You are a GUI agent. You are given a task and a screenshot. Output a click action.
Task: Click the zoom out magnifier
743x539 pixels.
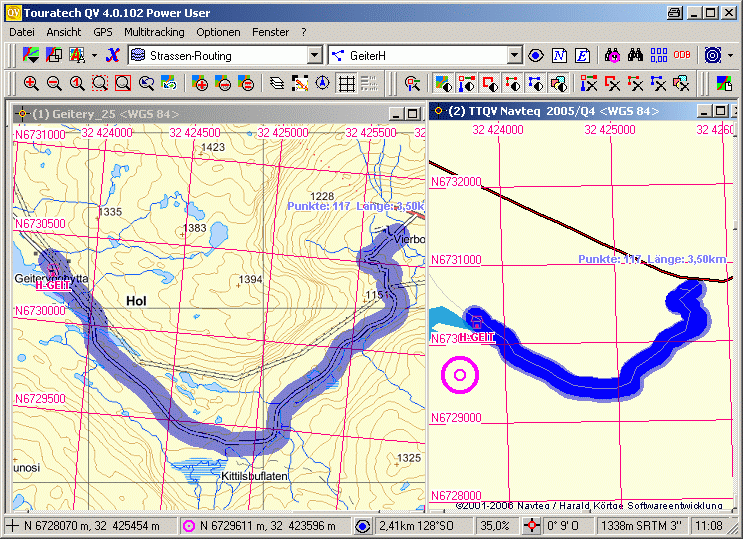point(54,84)
